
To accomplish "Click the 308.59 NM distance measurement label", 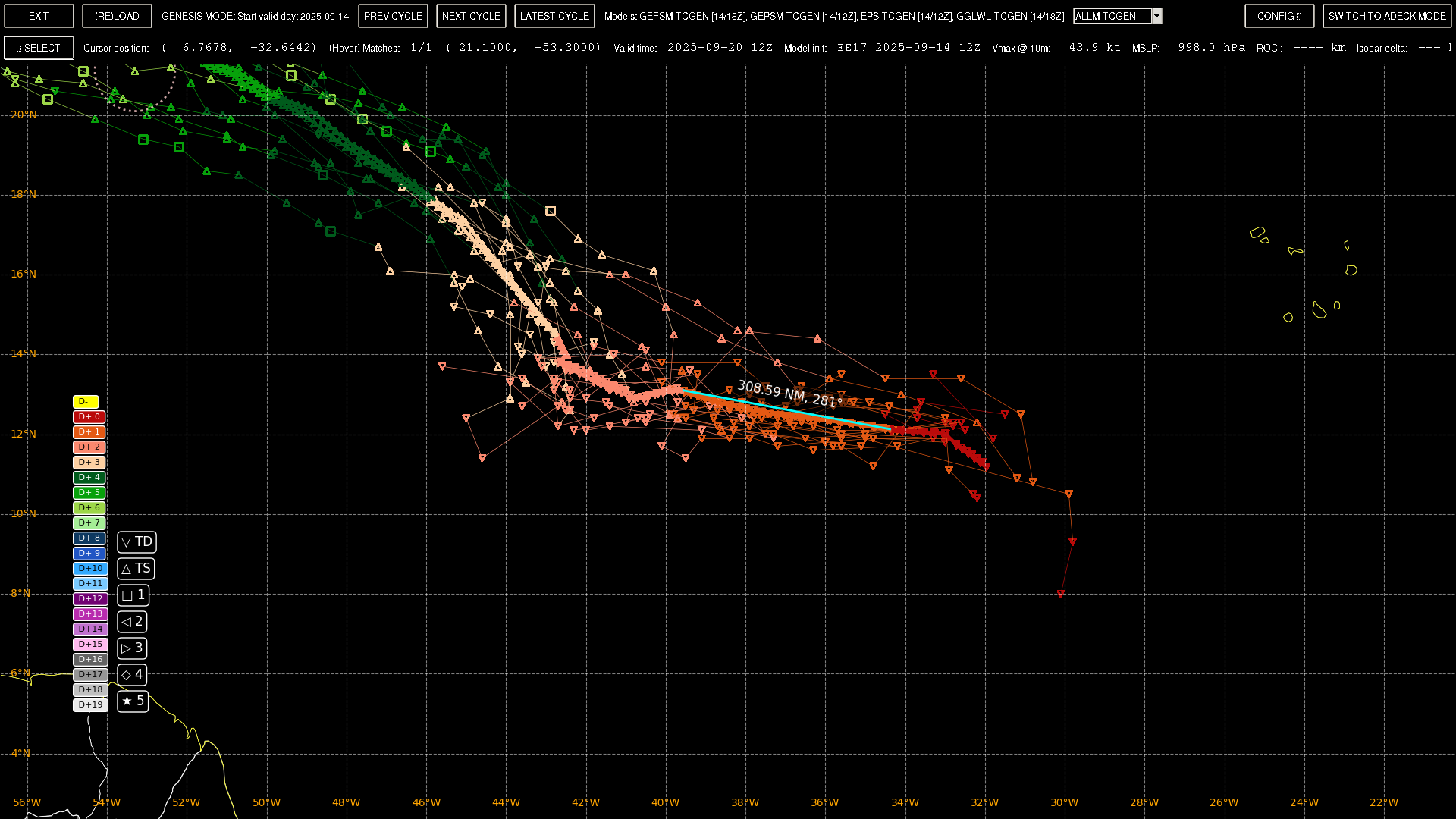I will pos(789,394).
